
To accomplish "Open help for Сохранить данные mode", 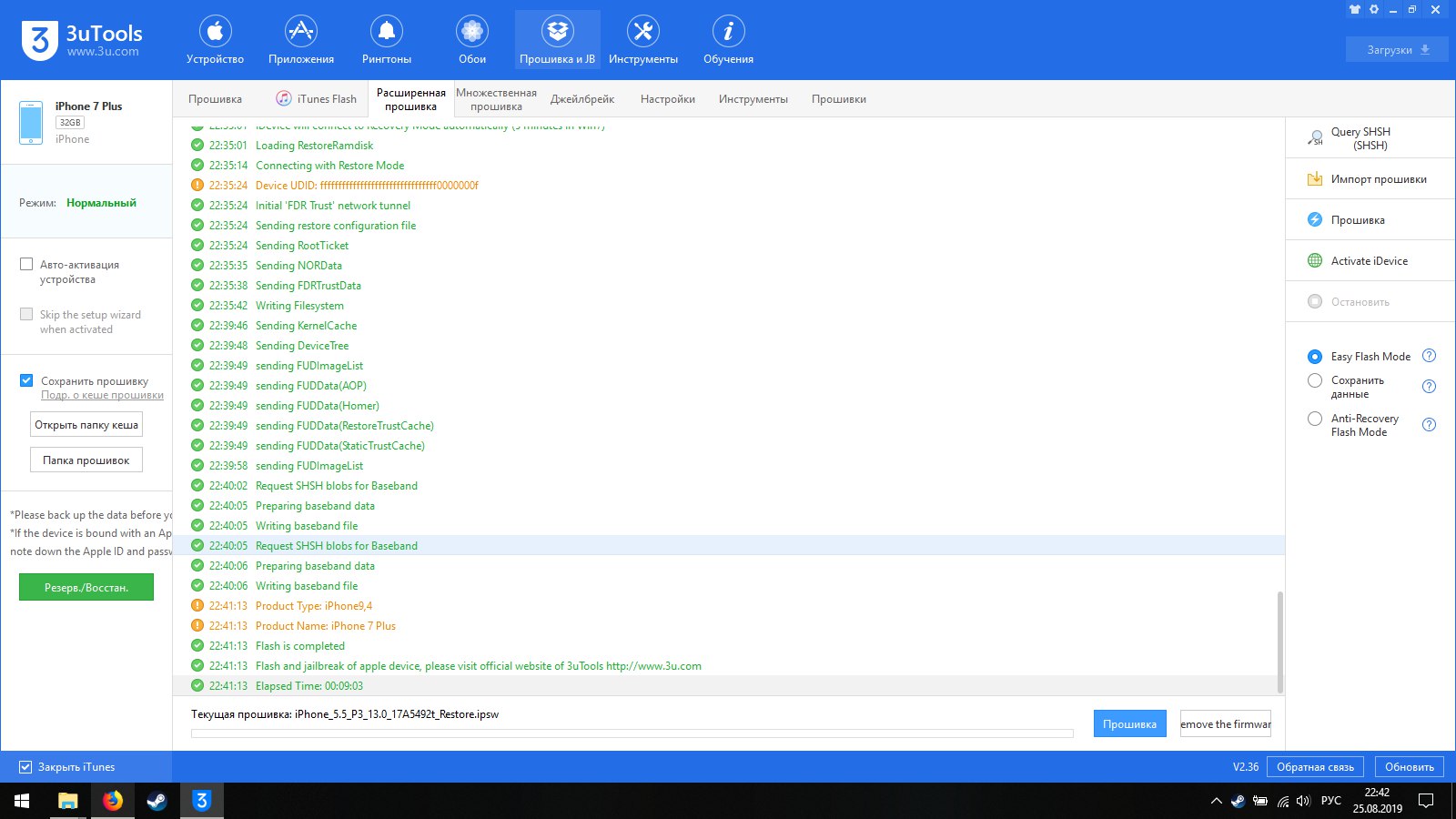I will coord(1429,387).
